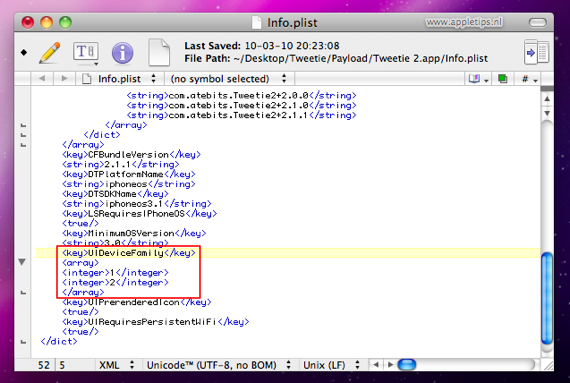The width and height of the screenshot is (570, 383).
Task: Click the window resize grip corner
Action: (548, 365)
